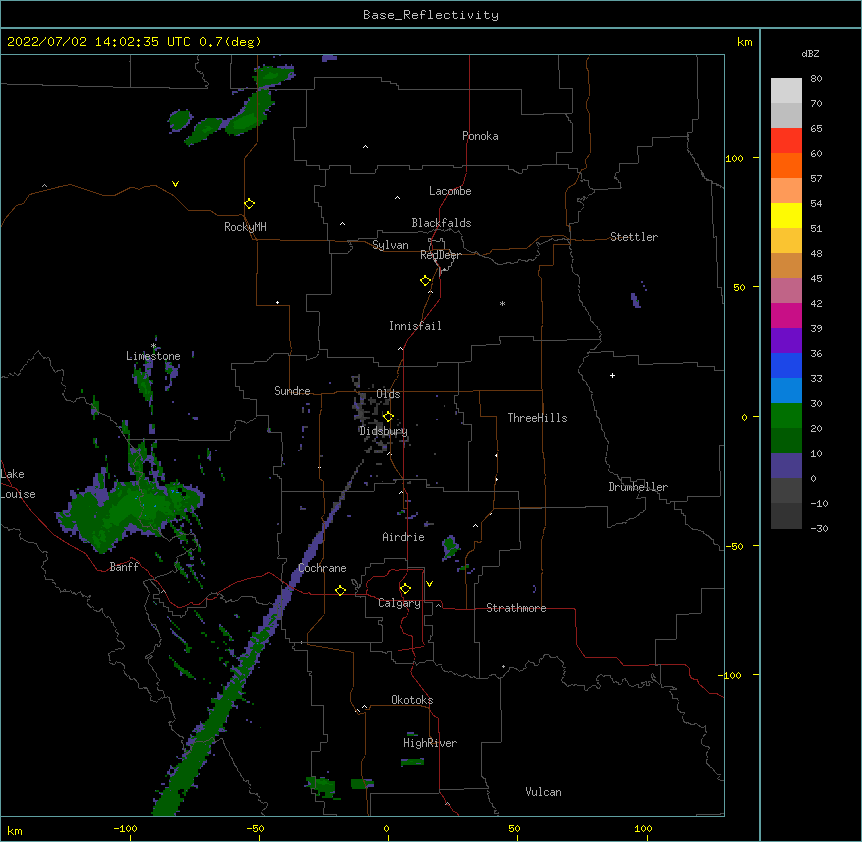Click the Okotoks label
862x842 pixels.
click(x=412, y=700)
